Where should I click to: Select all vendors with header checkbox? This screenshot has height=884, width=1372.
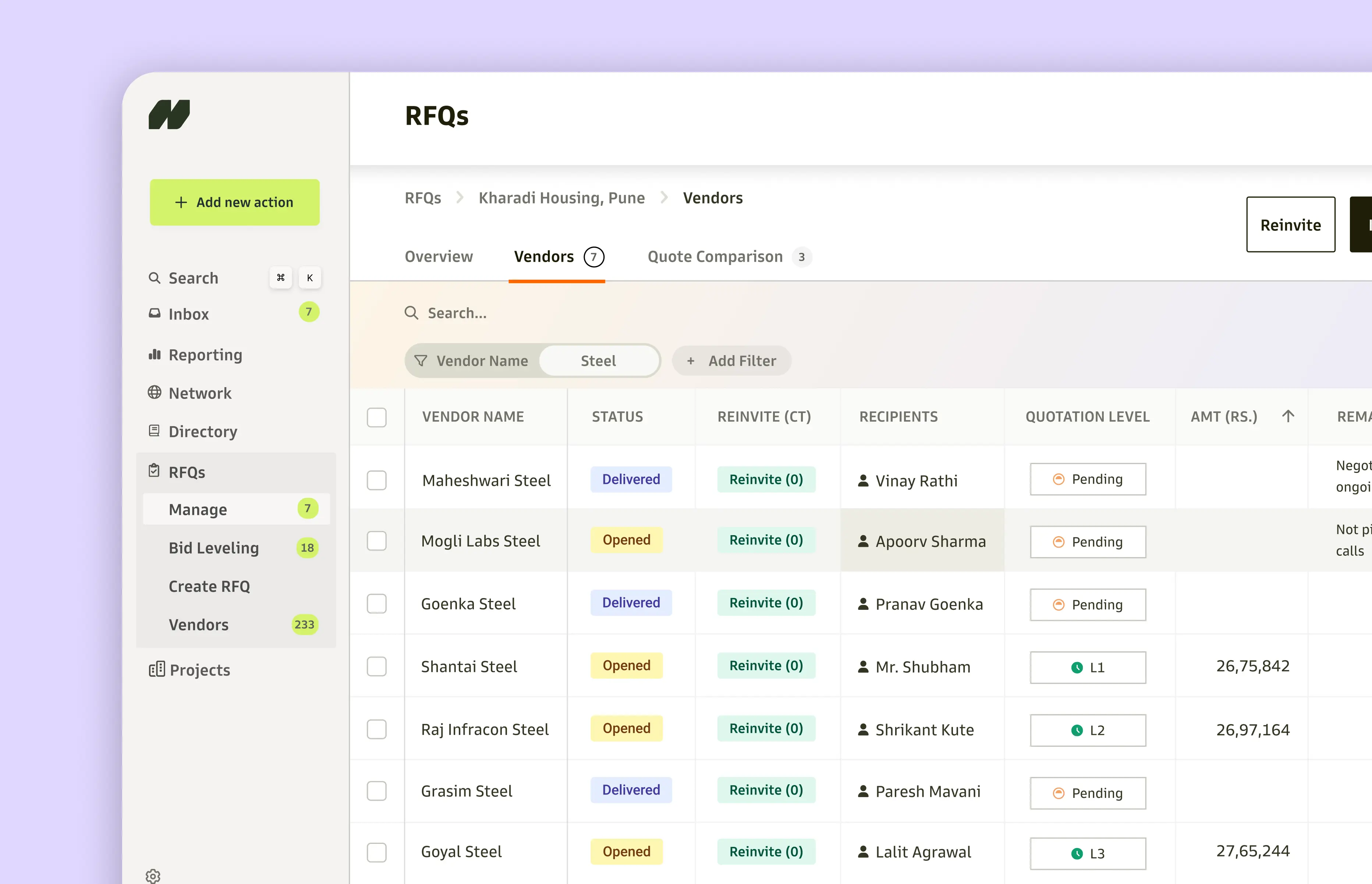376,417
